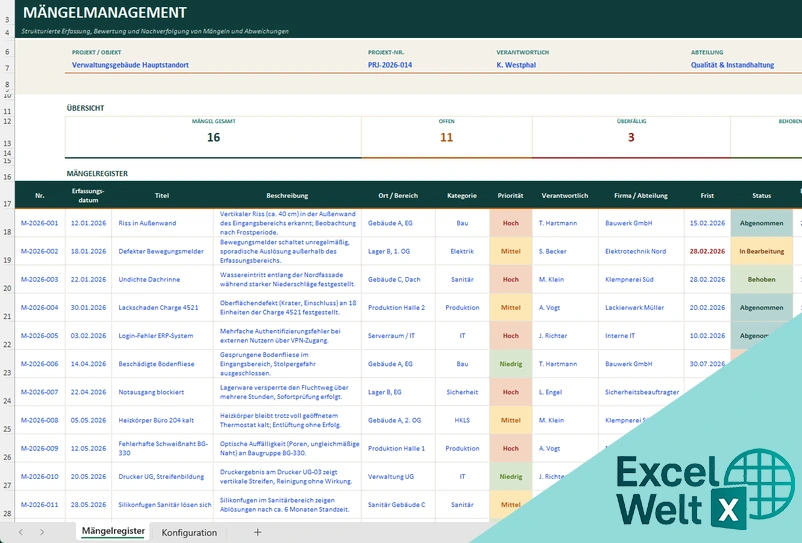This screenshot has width=802, height=543.
Task: Select the Priorität column header
Action: [x=510, y=195]
